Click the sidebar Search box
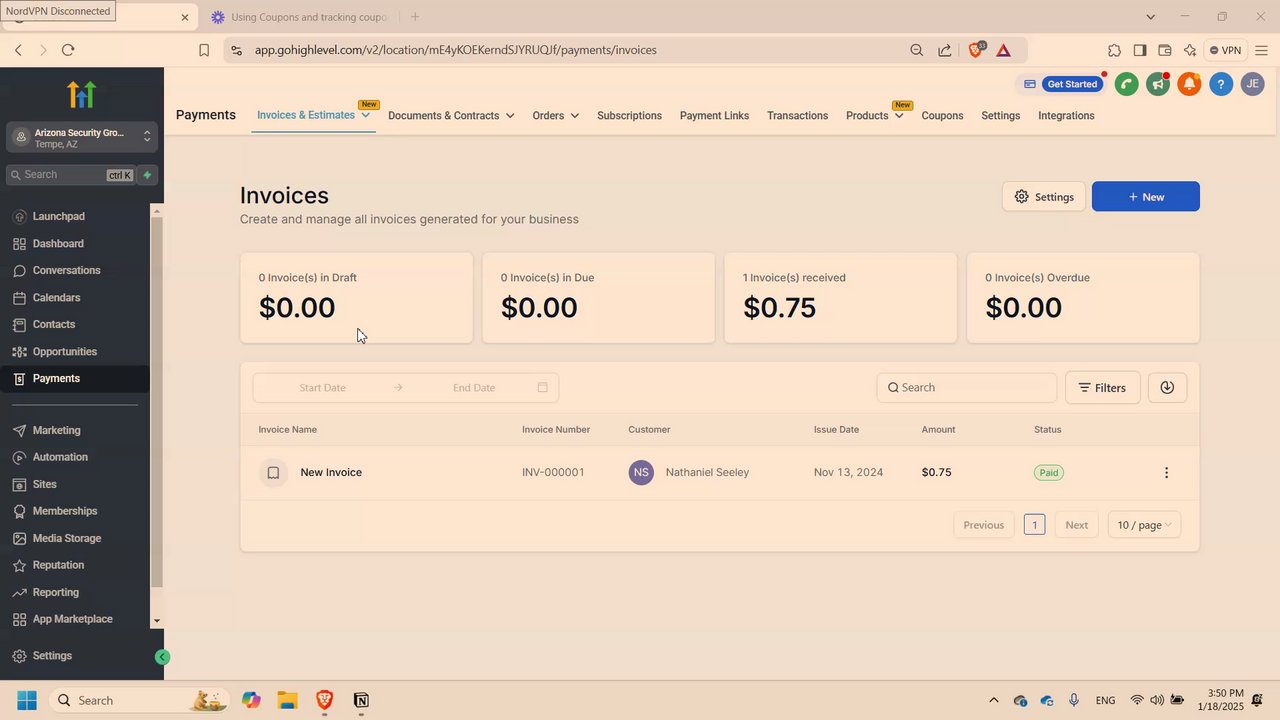The width and height of the screenshot is (1280, 720). point(70,175)
